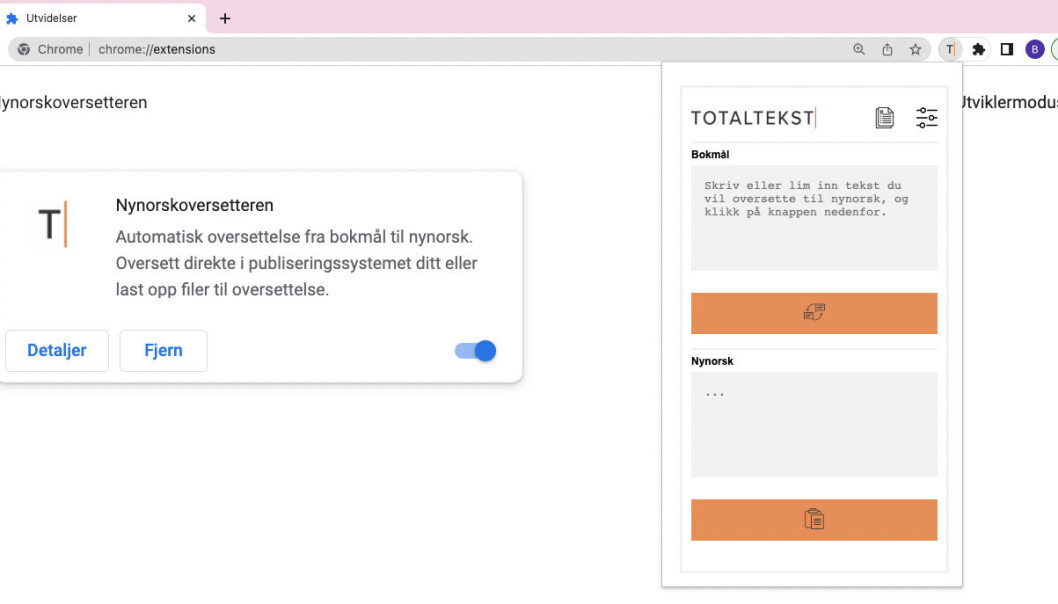
Task: Click the Utviklermodus label
Action: pos(1008,103)
